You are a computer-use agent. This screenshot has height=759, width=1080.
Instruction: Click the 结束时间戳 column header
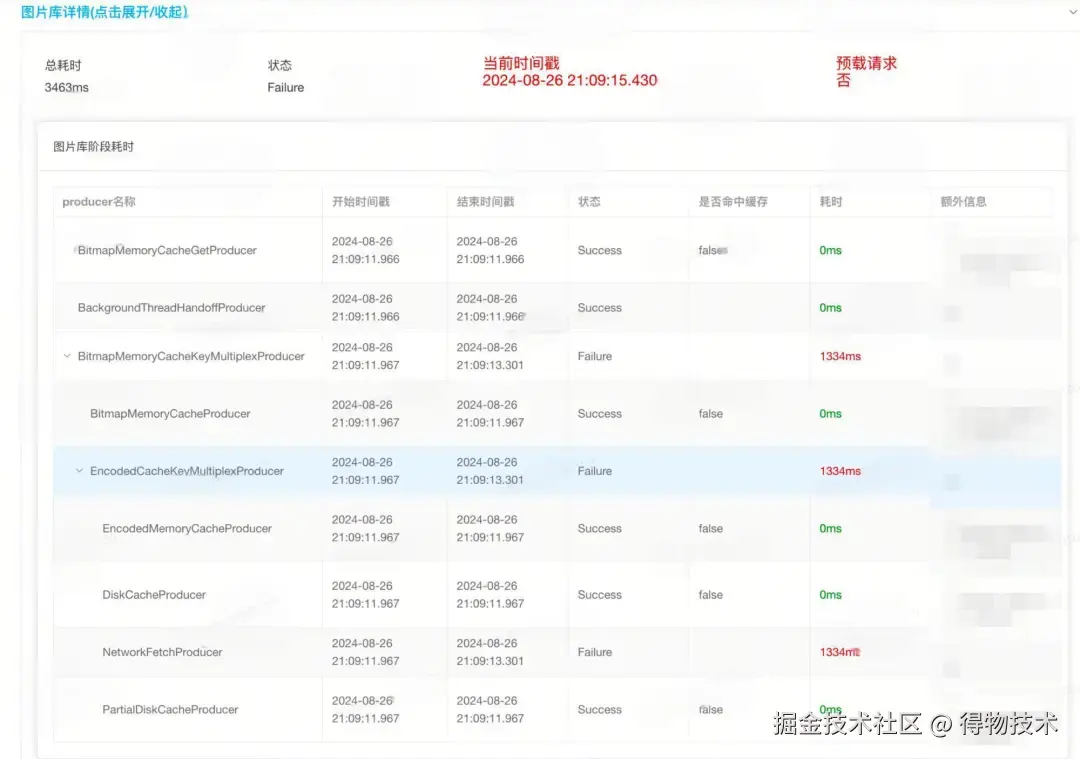(486, 202)
